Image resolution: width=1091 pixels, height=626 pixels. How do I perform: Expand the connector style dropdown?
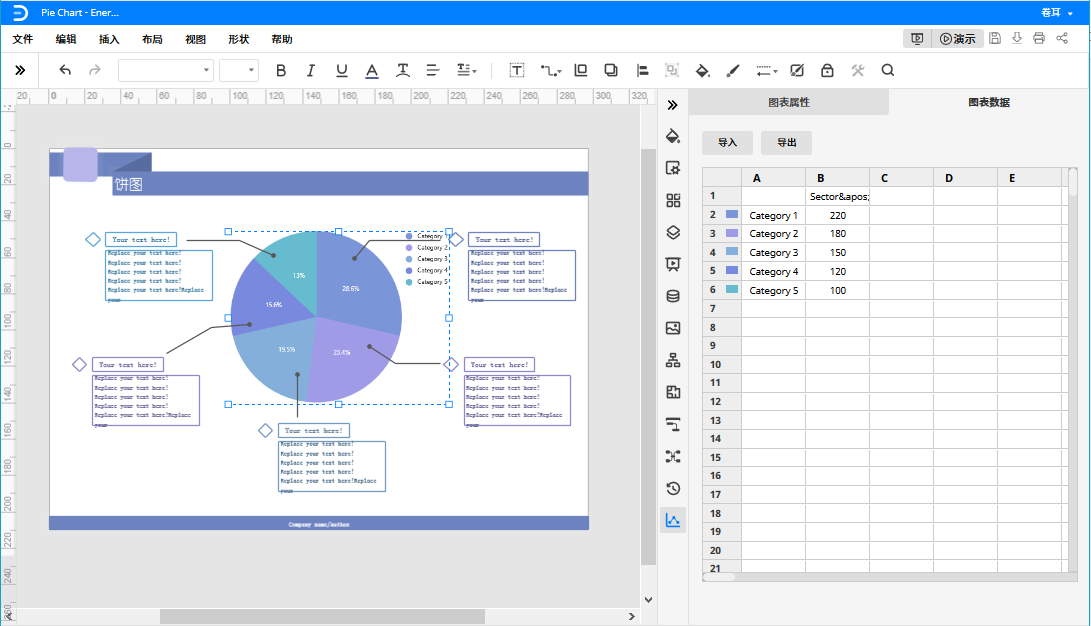551,71
